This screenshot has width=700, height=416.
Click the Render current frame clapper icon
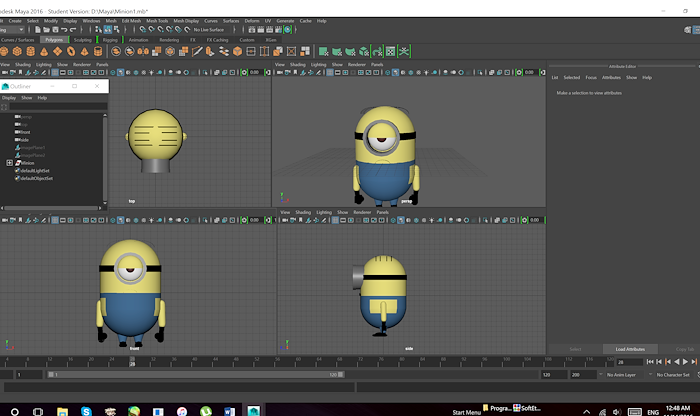[261, 29]
